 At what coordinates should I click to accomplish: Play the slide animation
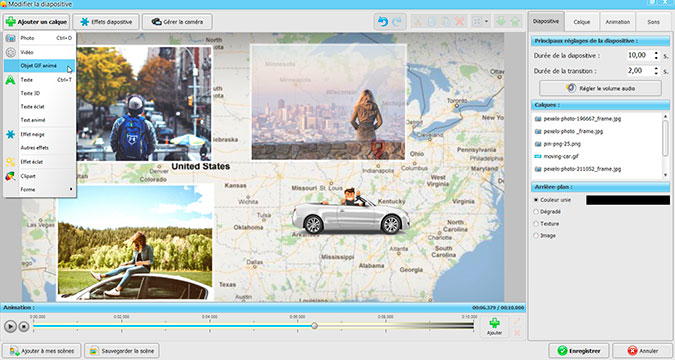(x=10, y=326)
